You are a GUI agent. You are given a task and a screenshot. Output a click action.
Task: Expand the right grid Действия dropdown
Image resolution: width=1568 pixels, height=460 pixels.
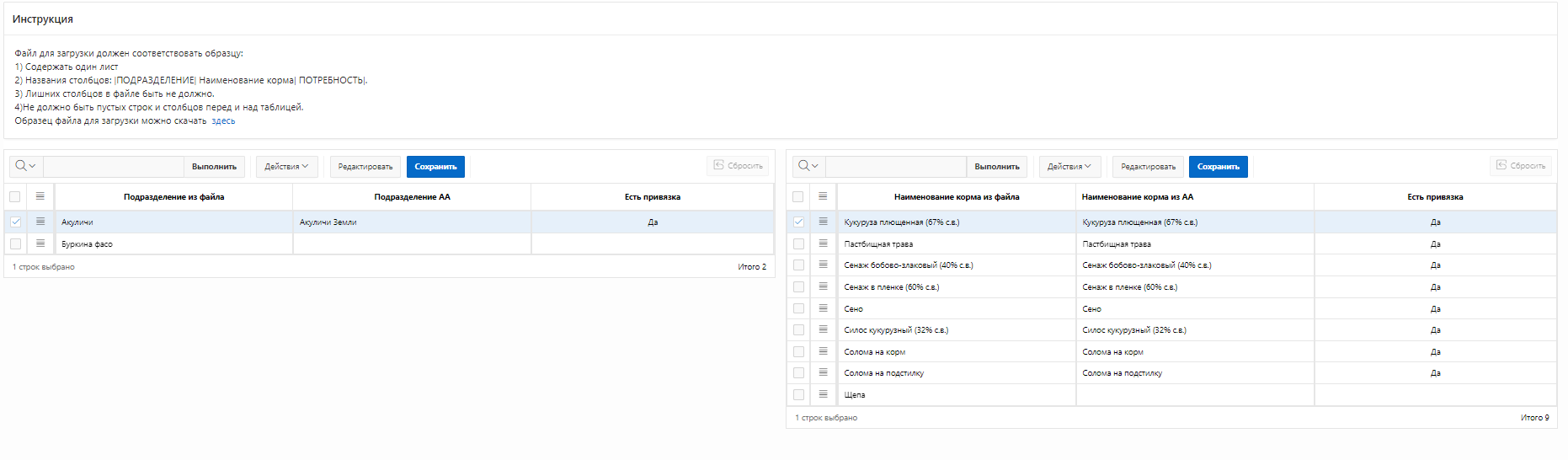[x=1069, y=167]
